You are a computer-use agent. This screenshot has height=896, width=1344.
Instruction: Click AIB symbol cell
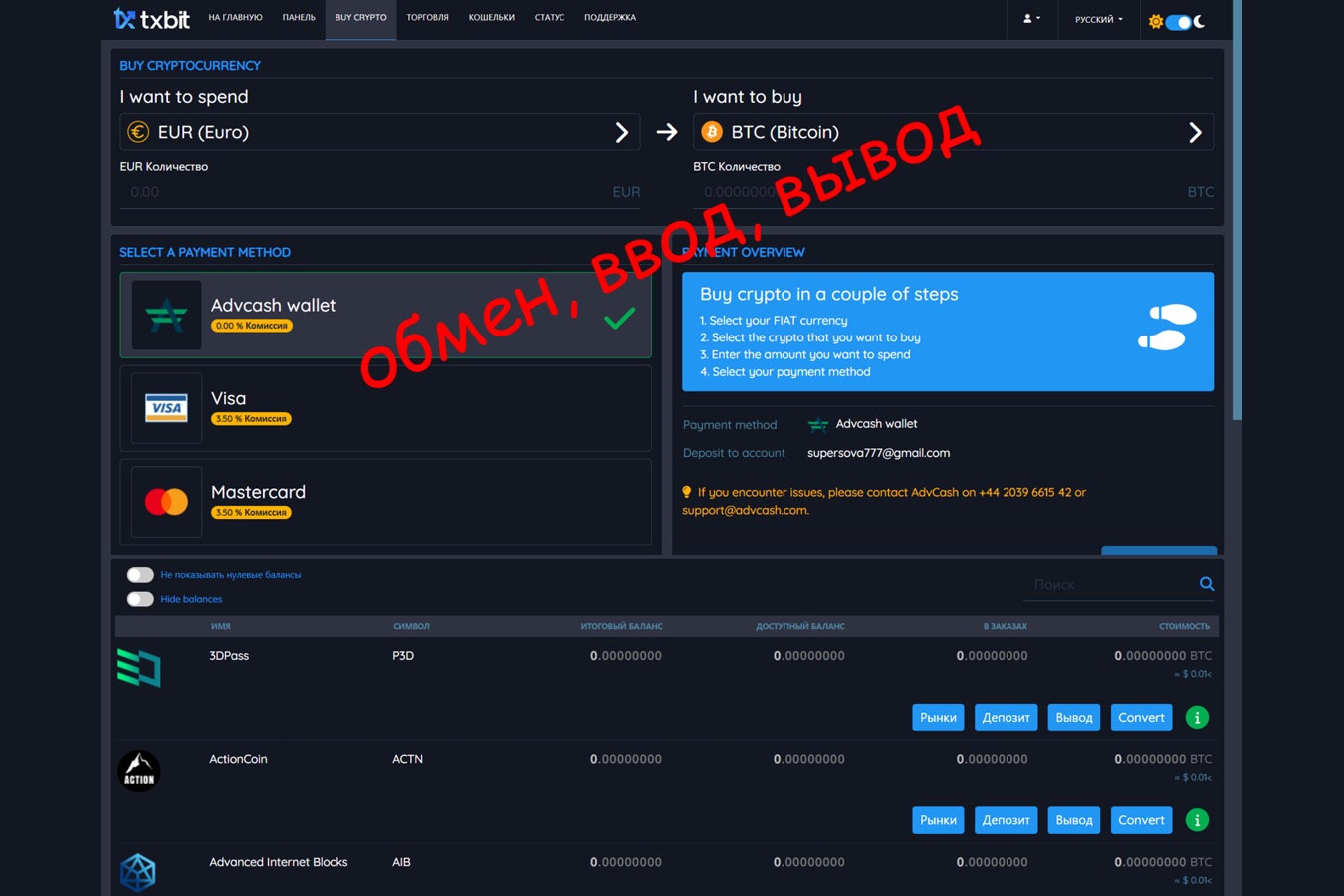[x=401, y=862]
